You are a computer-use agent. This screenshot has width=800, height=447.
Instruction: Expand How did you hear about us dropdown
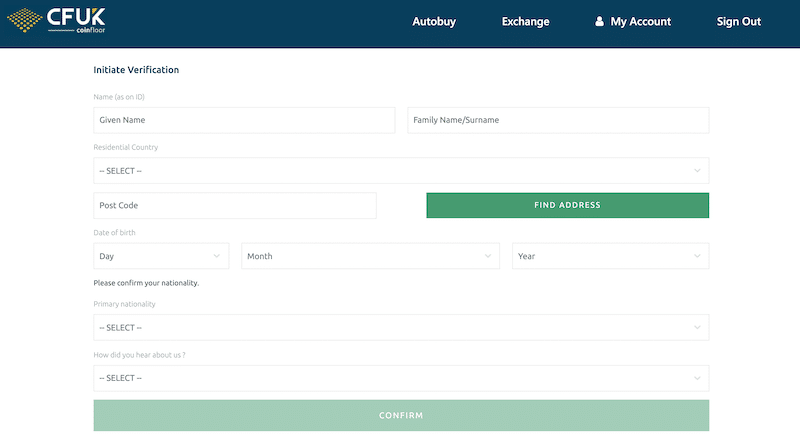tap(401, 378)
